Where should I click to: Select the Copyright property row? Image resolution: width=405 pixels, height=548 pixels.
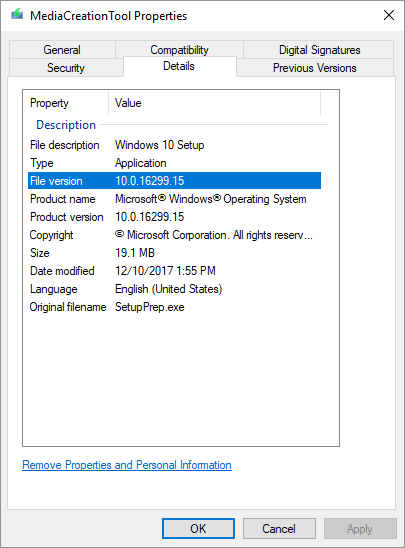tap(174, 235)
